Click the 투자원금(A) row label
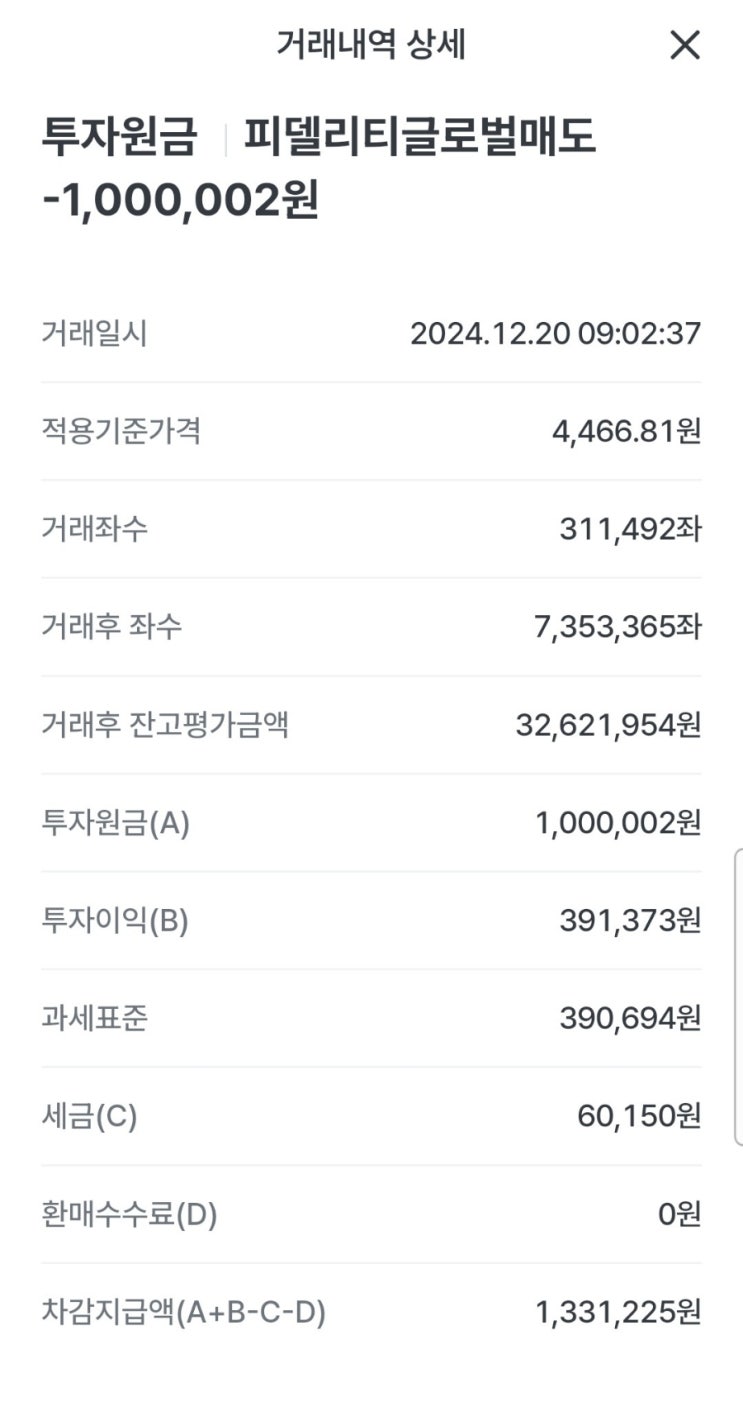The width and height of the screenshot is (743, 1401). 115,823
